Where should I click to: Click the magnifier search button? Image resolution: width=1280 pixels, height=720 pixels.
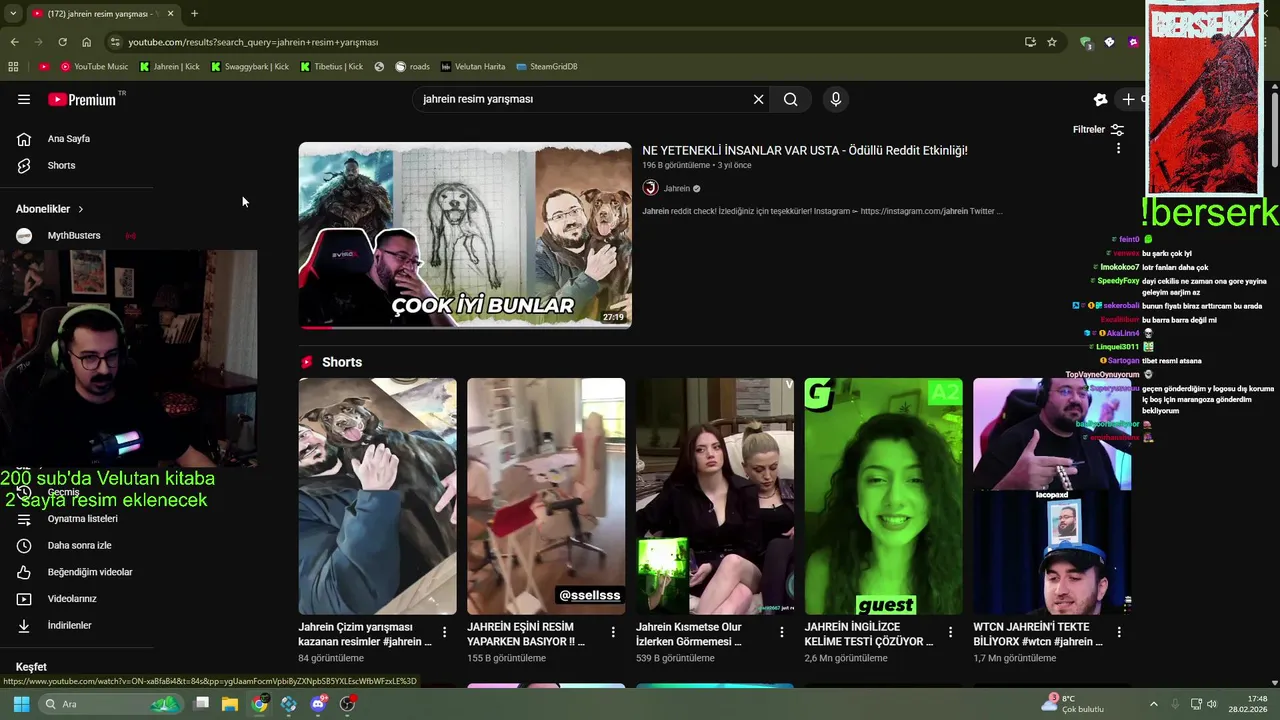(790, 99)
